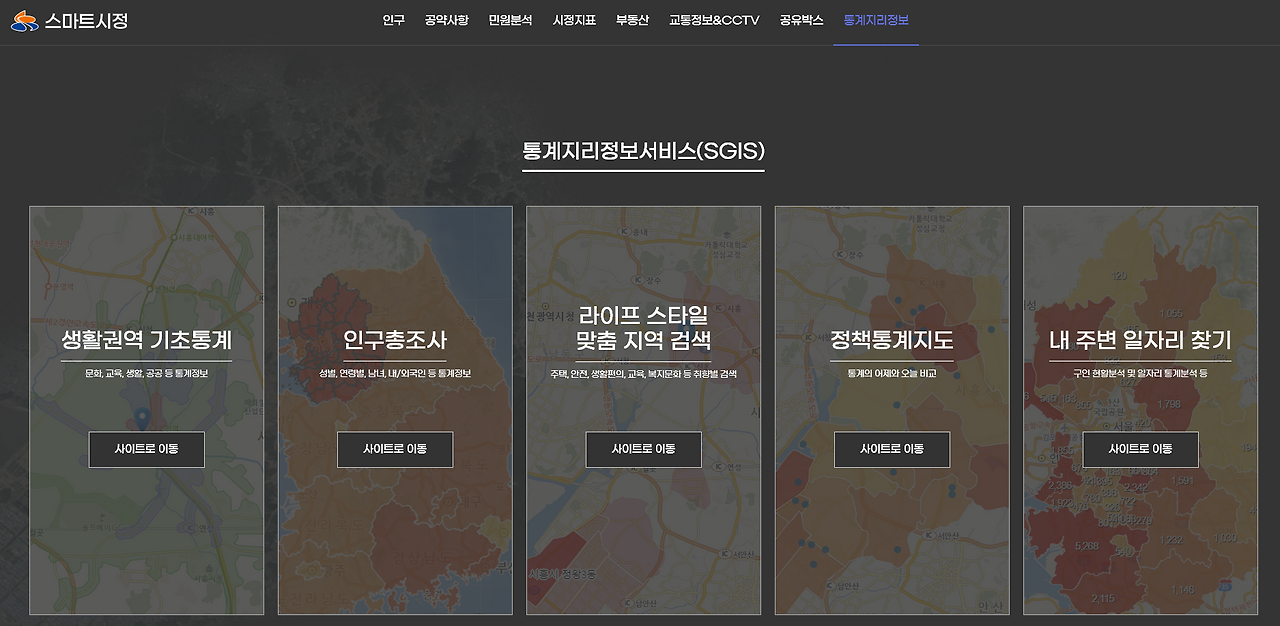
Task: Select the 내 주변 일자리 찾기 card
Action: (1140, 340)
